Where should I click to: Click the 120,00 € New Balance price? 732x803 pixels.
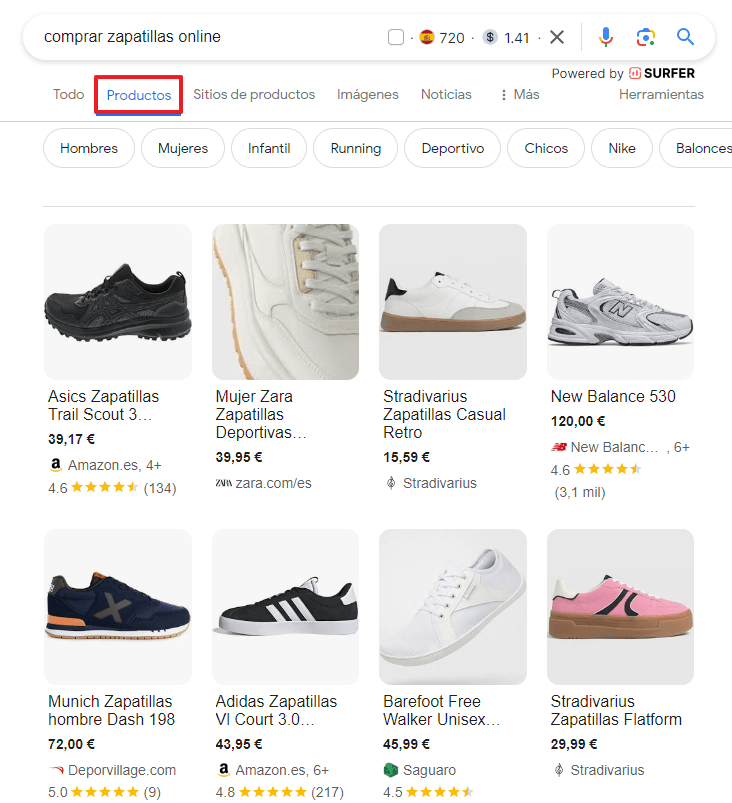pyautogui.click(x=578, y=421)
